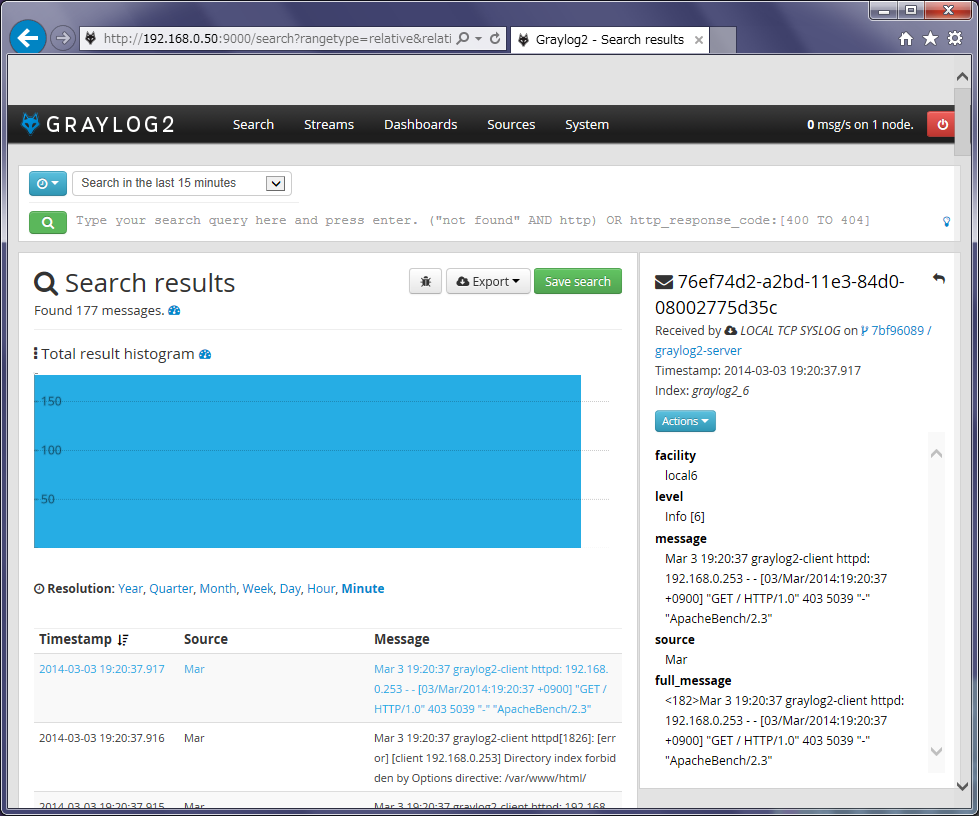Image resolution: width=979 pixels, height=816 pixels.
Task: Open message timestamped 2014-03-03 19:20:37.917
Action: click(102, 669)
